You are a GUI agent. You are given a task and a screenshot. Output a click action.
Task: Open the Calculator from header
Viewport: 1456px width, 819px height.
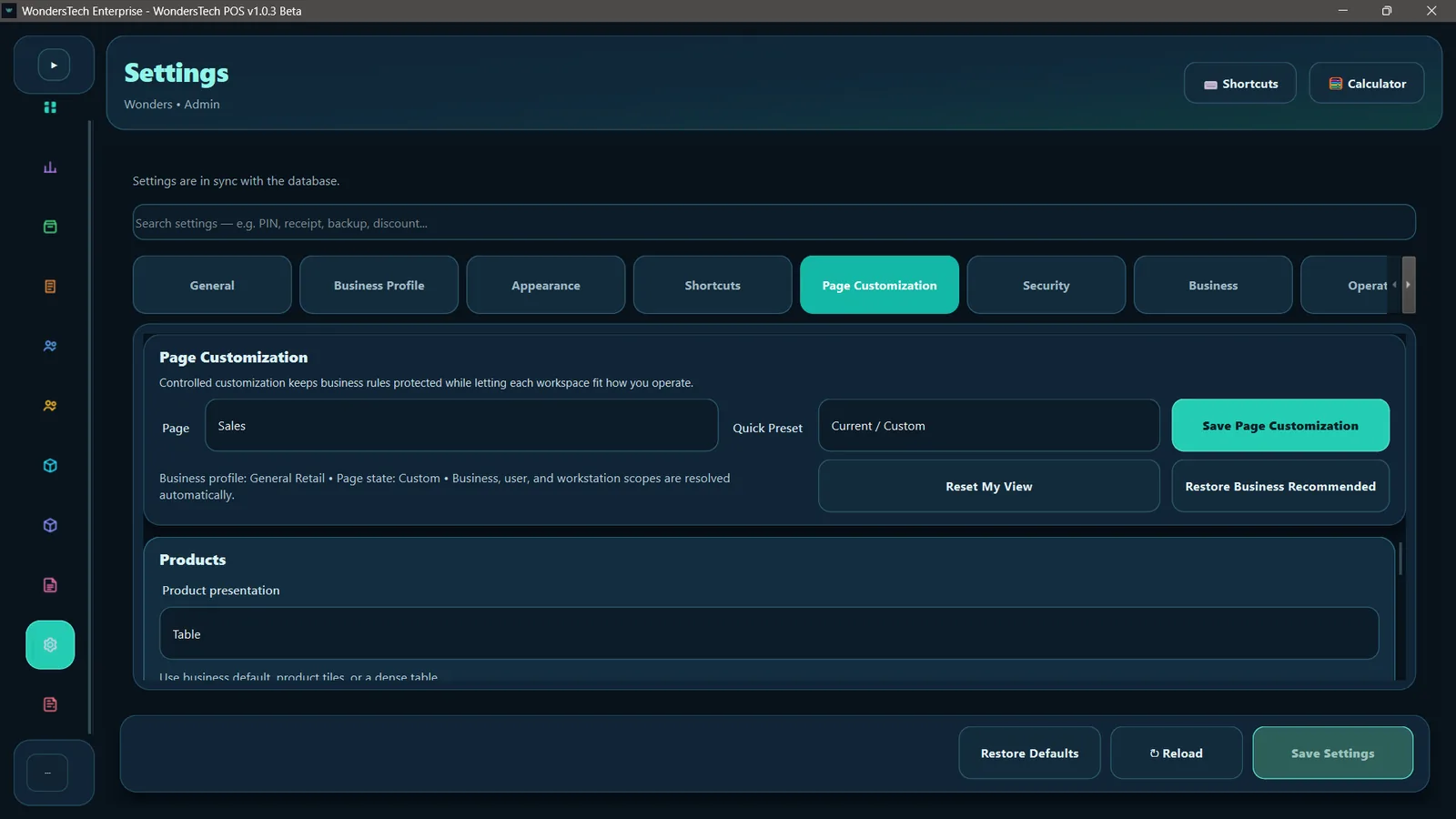click(x=1367, y=84)
